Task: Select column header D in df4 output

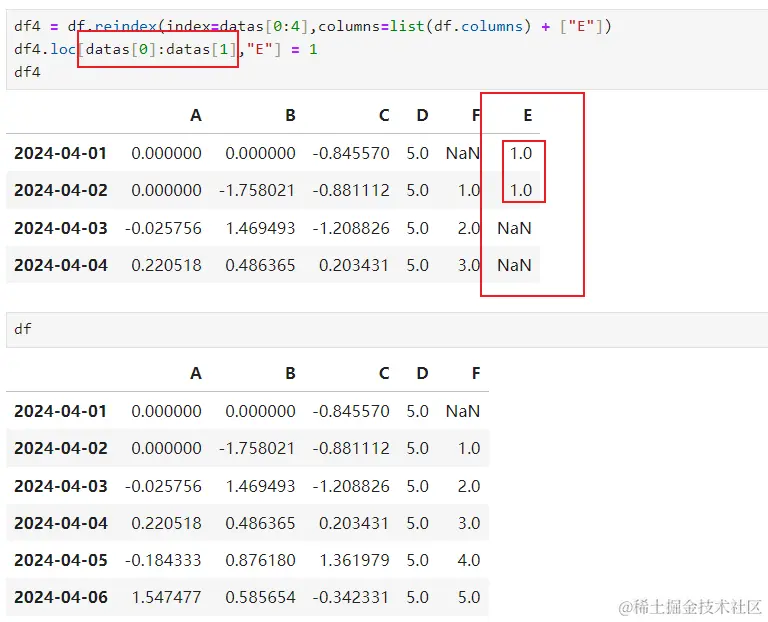Action: (x=422, y=116)
